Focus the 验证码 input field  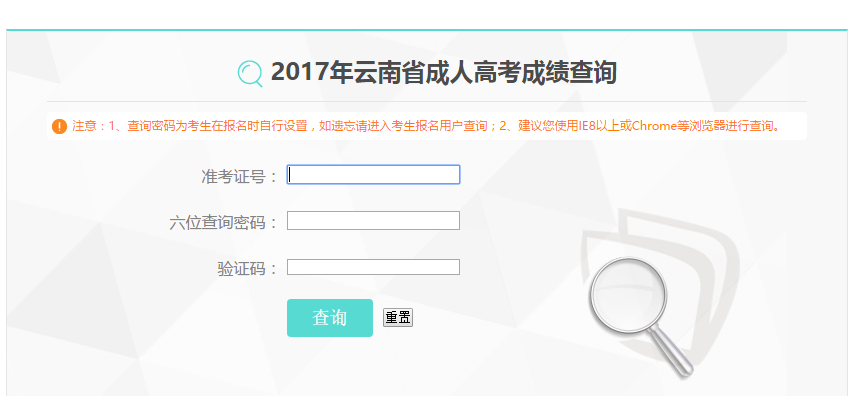tap(374, 267)
